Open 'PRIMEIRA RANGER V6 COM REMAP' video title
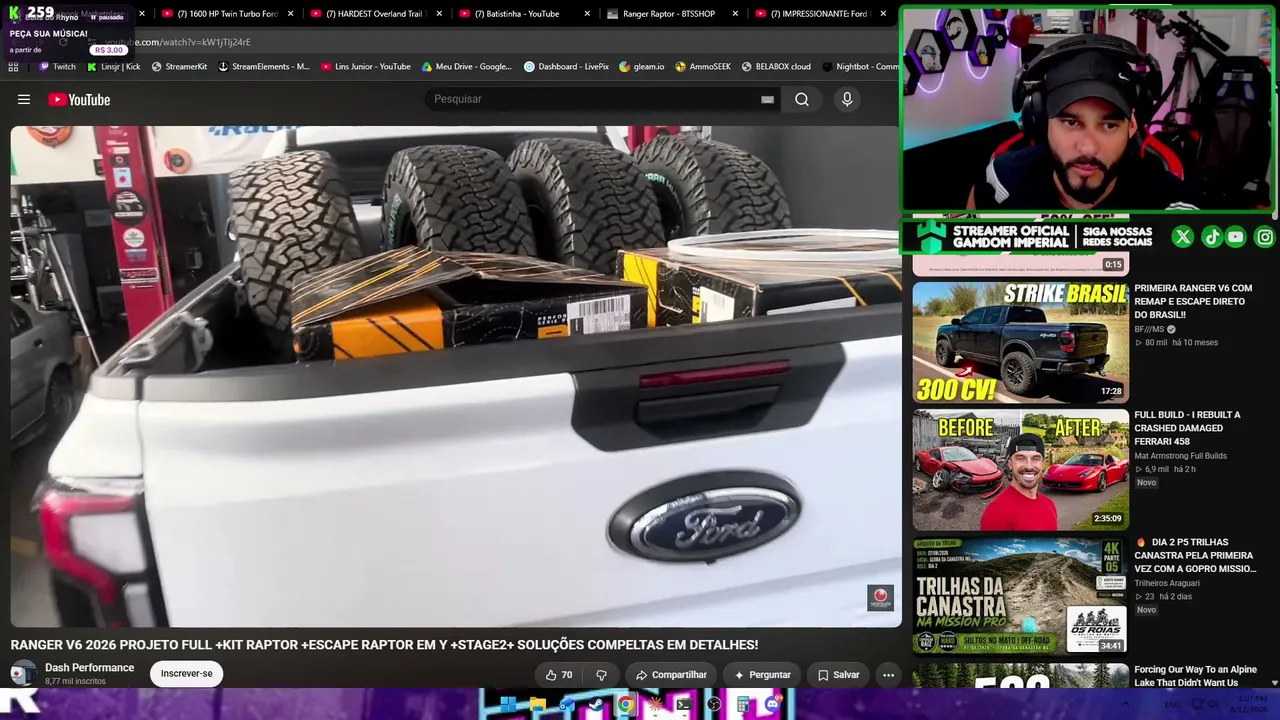 click(x=1193, y=301)
